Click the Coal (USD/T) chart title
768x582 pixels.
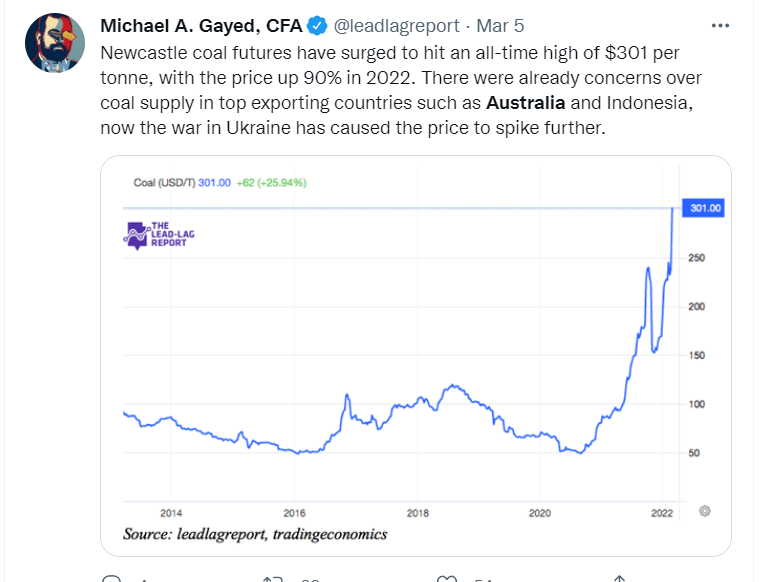[165, 183]
